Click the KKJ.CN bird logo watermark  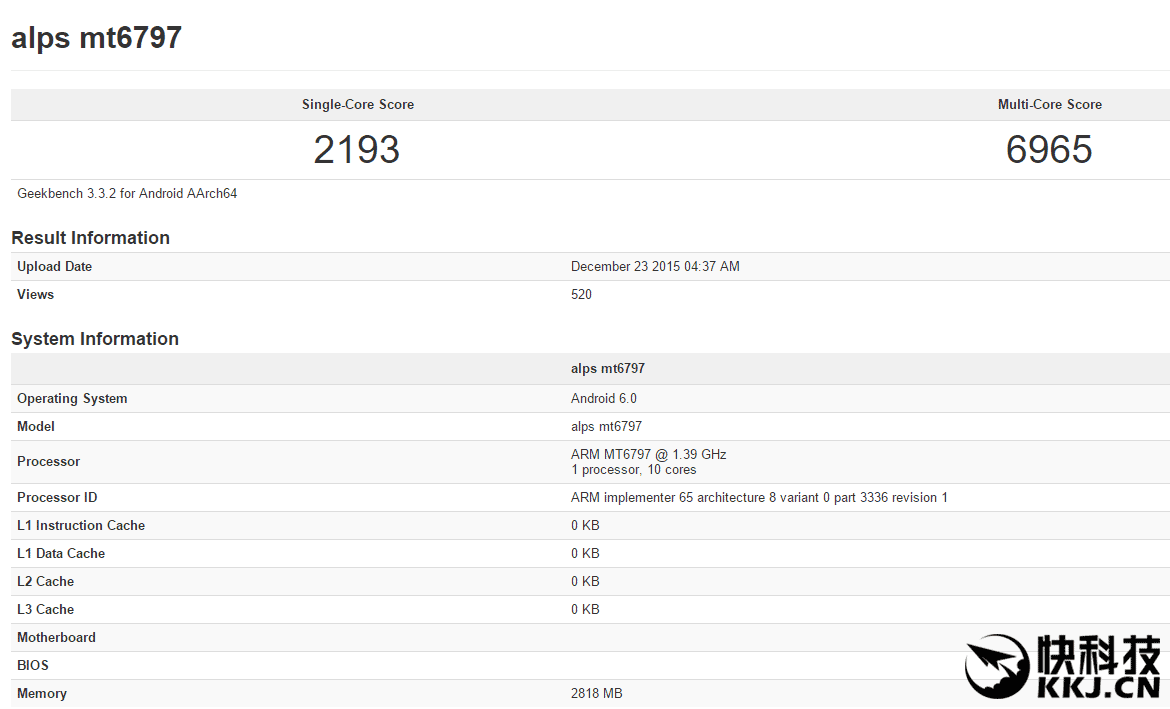997,666
